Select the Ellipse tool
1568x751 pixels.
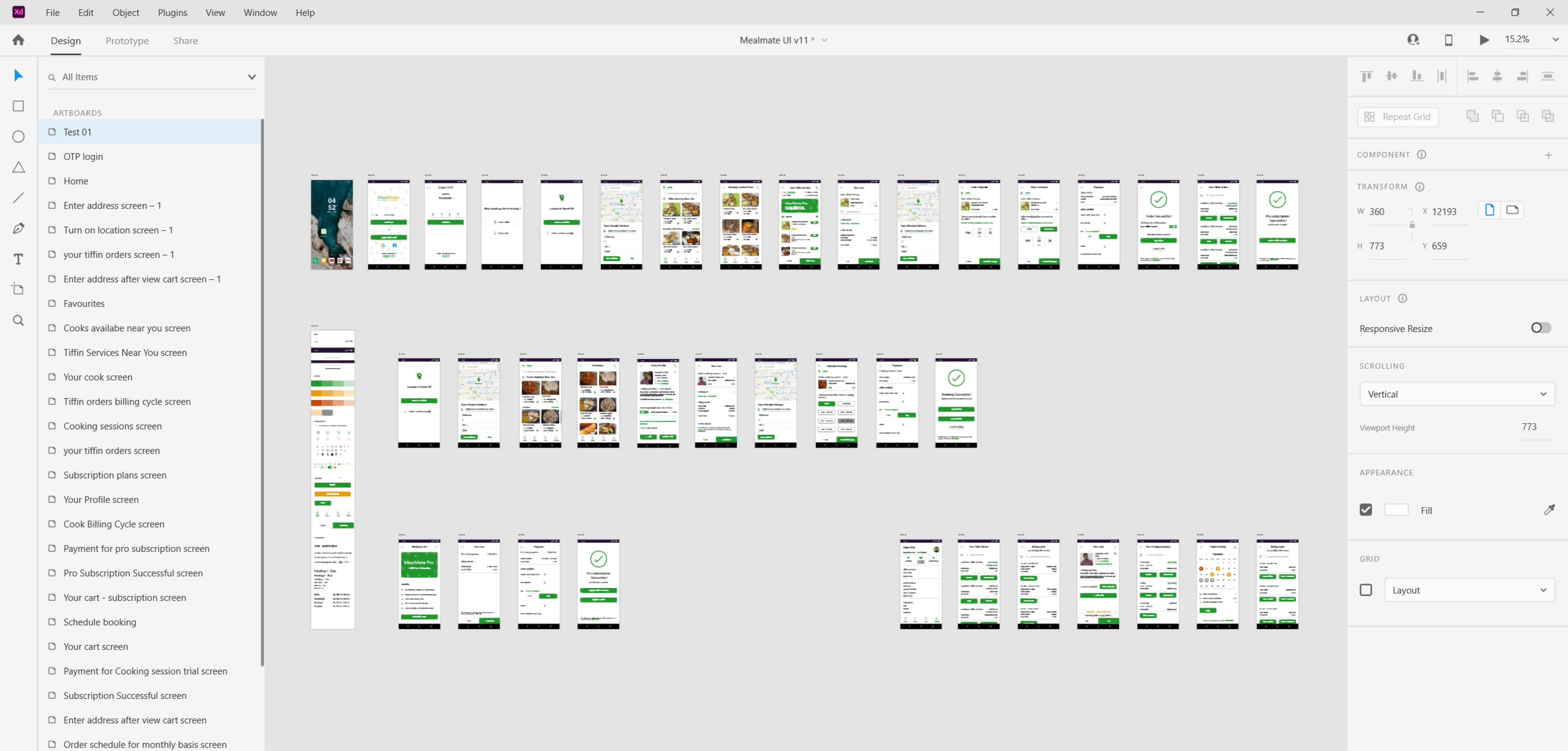pyautogui.click(x=18, y=136)
